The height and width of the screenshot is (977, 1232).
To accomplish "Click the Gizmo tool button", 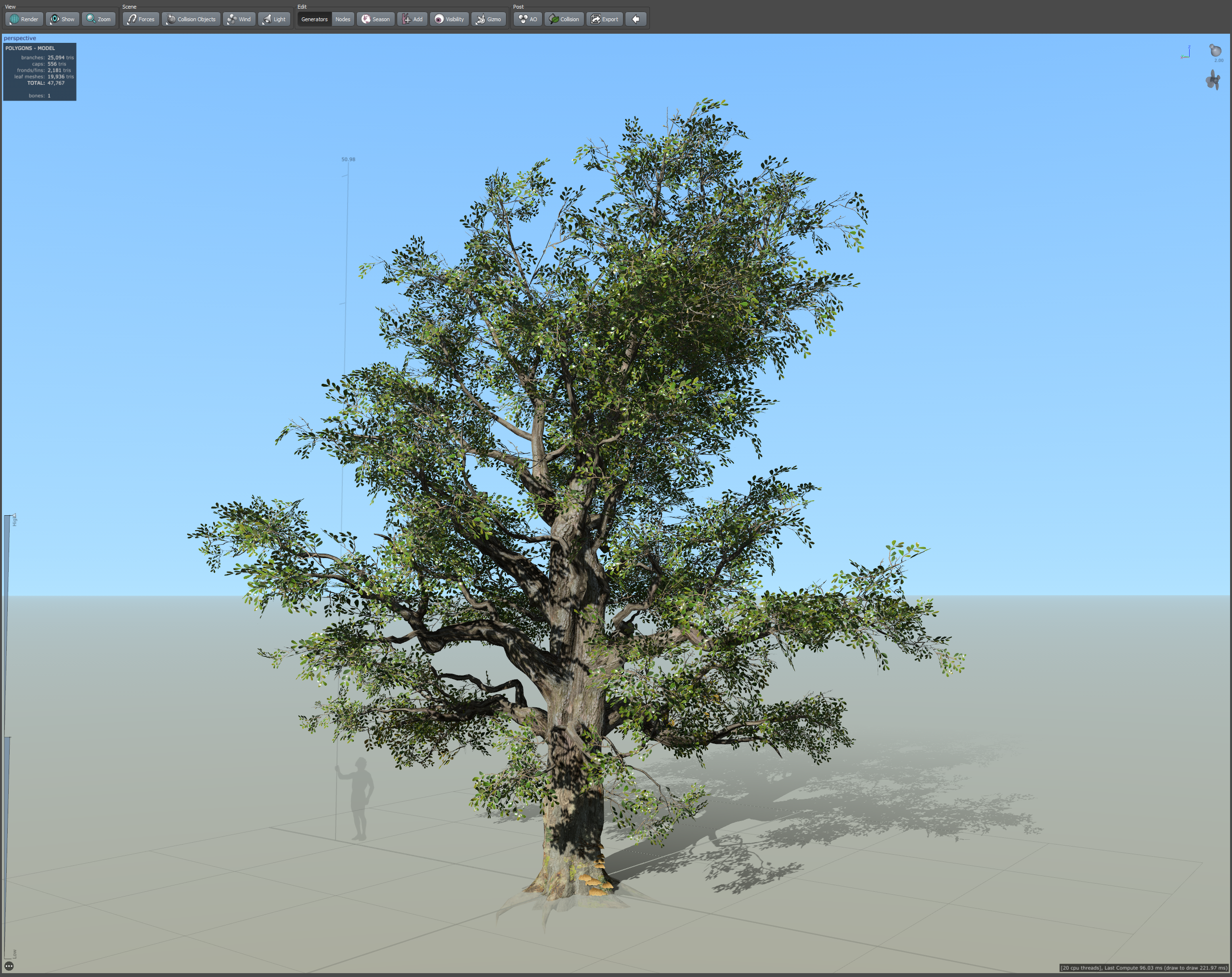I will [x=489, y=19].
